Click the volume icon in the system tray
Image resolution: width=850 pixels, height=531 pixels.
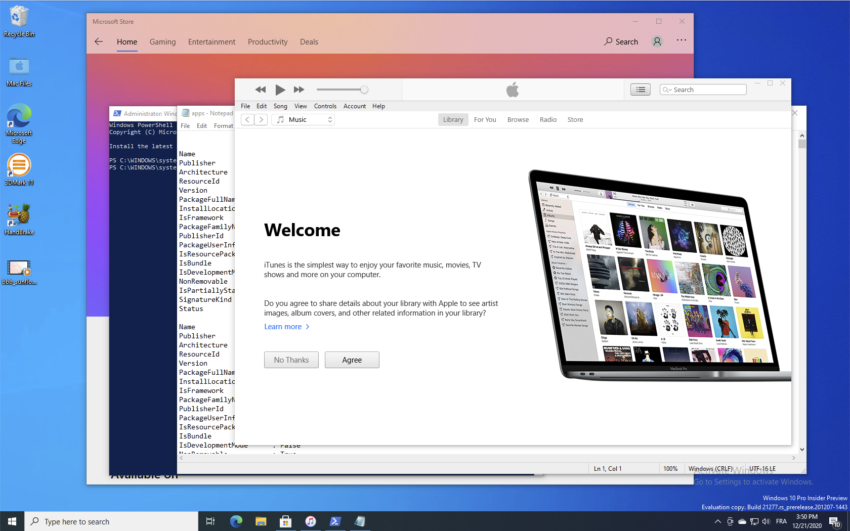click(765, 522)
